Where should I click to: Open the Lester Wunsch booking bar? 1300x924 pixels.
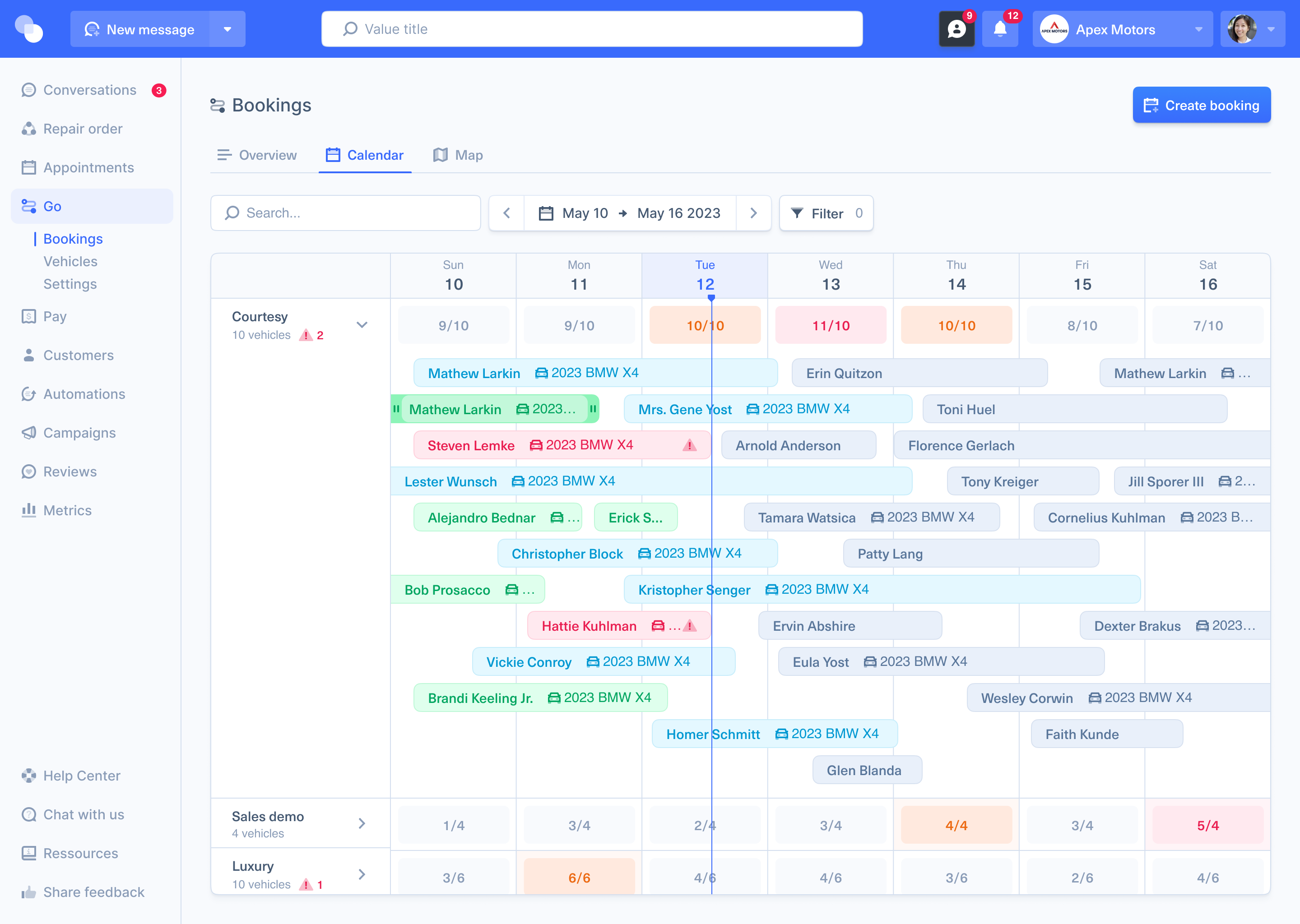tap(651, 481)
